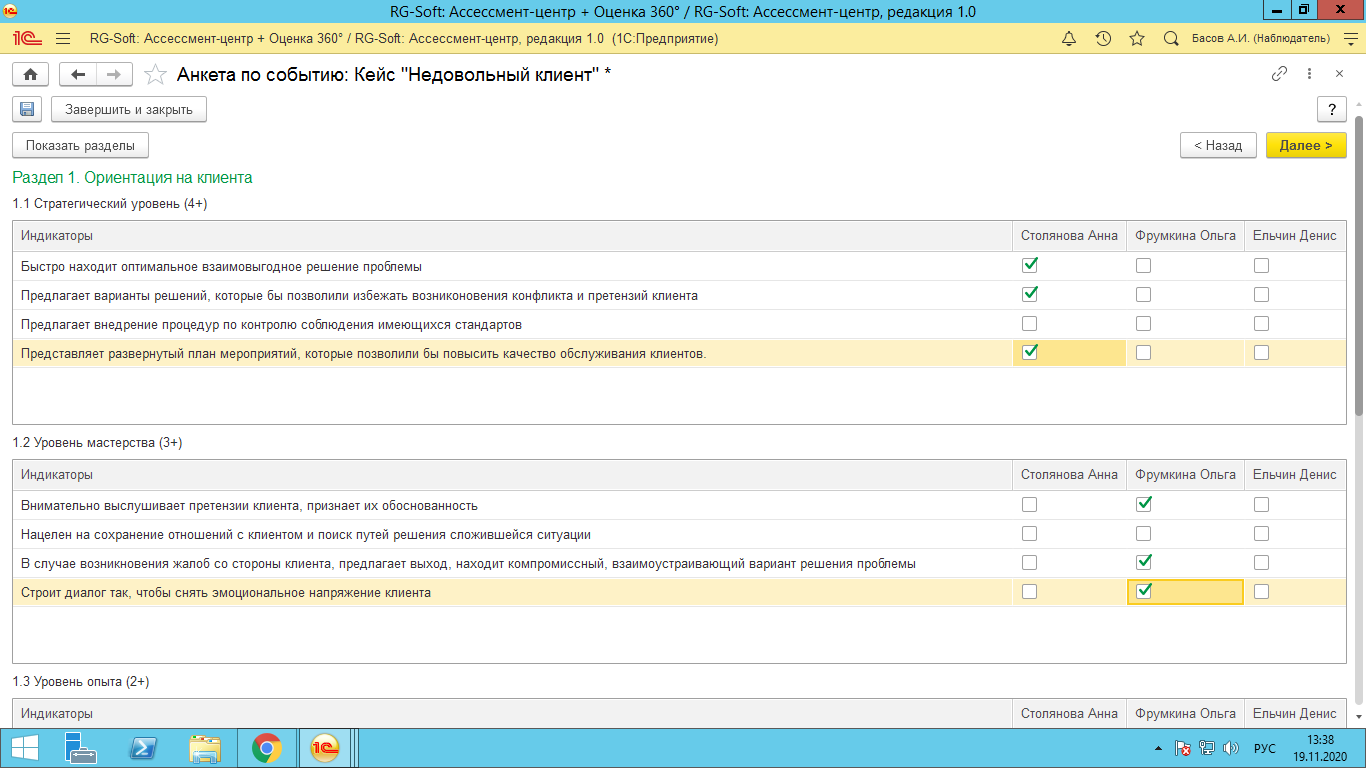This screenshot has height=768, width=1366.
Task: Check Ельчин Денис for "В случае возникновения жалоб" row
Action: tap(1261, 562)
